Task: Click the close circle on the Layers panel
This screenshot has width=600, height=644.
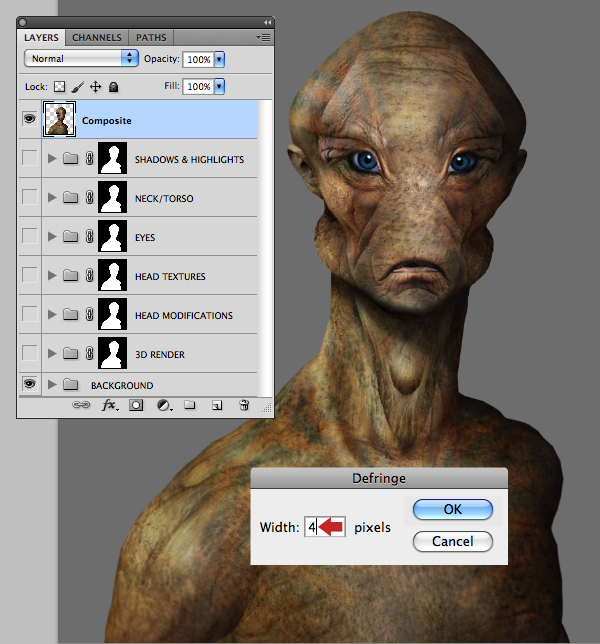Action: (23, 22)
